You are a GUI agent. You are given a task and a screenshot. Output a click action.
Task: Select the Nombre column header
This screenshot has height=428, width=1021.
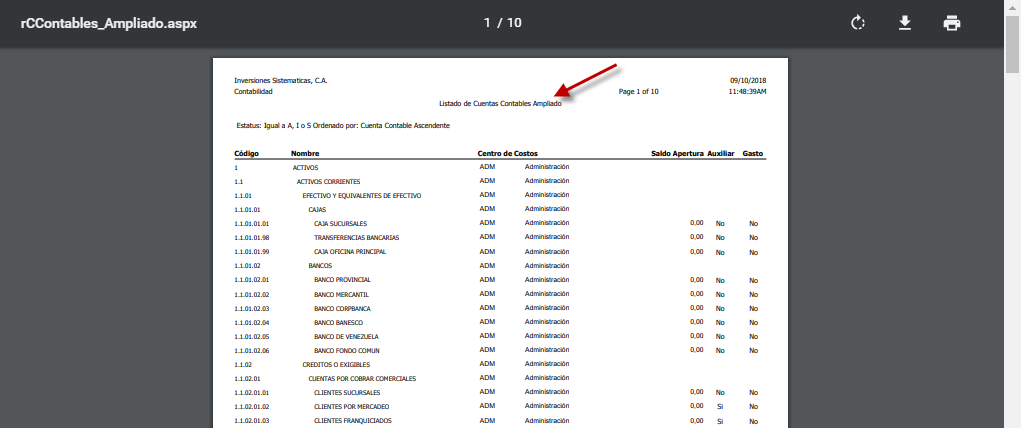[x=305, y=153]
